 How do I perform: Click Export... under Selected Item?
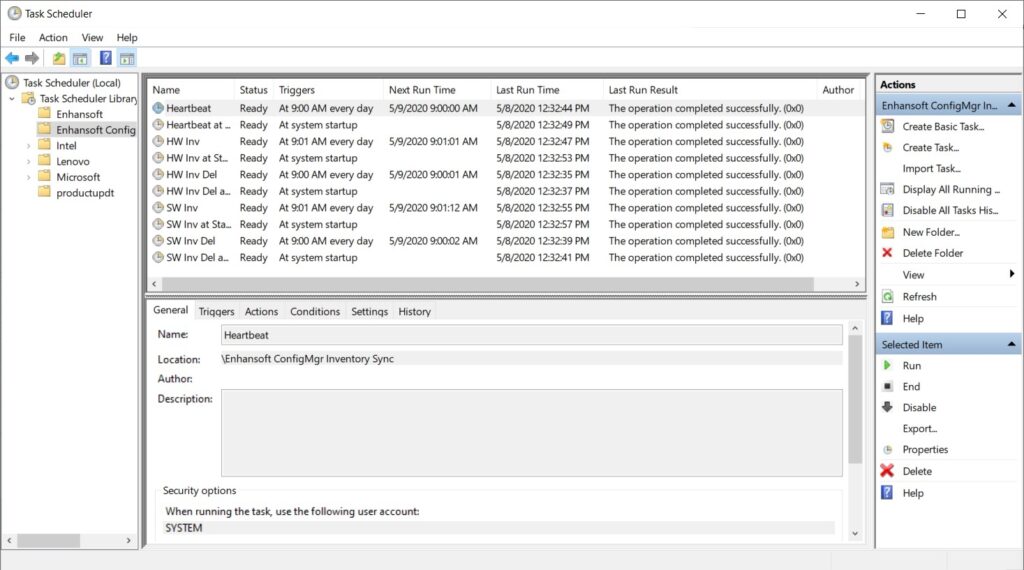pyautogui.click(x=919, y=429)
